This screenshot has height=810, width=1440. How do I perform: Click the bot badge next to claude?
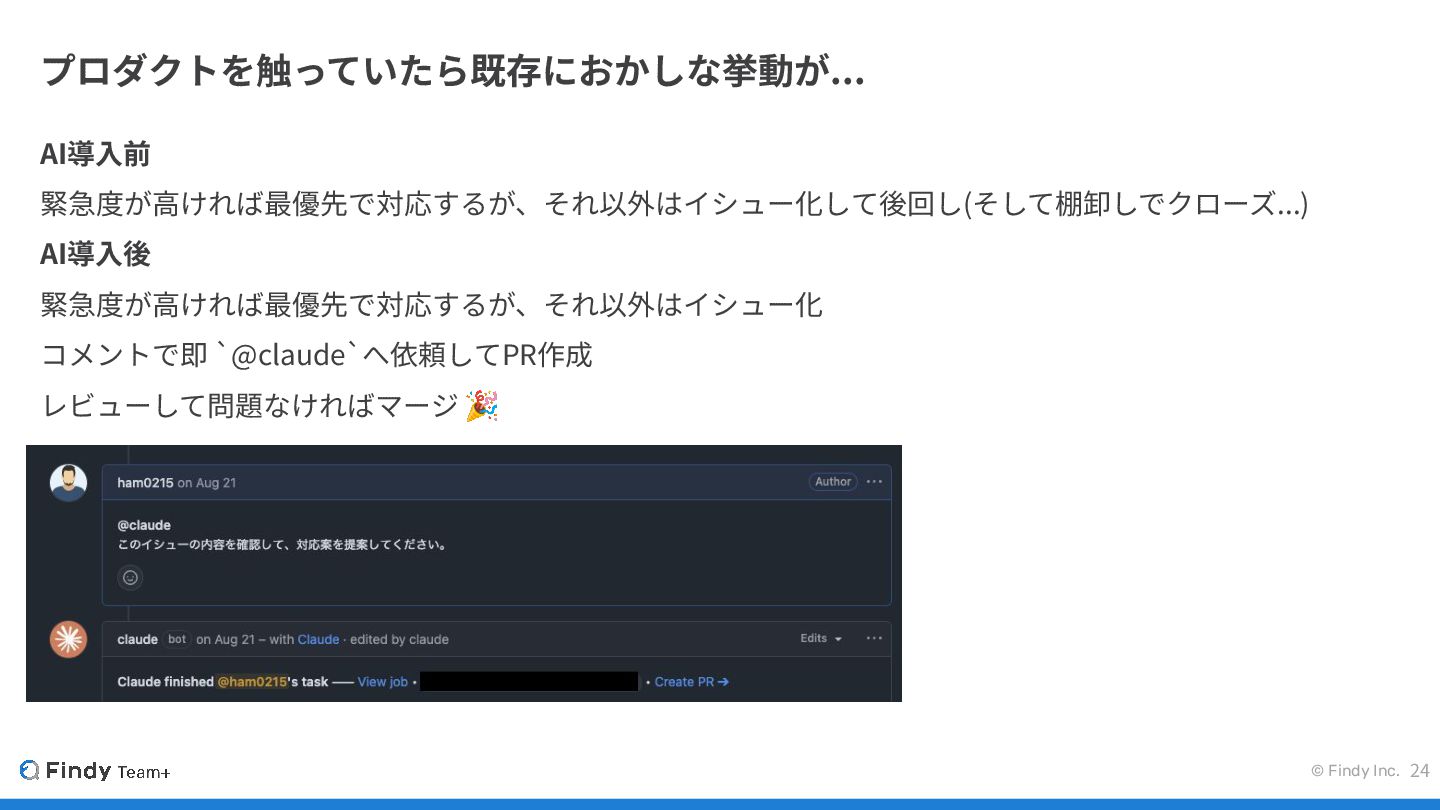click(x=177, y=639)
